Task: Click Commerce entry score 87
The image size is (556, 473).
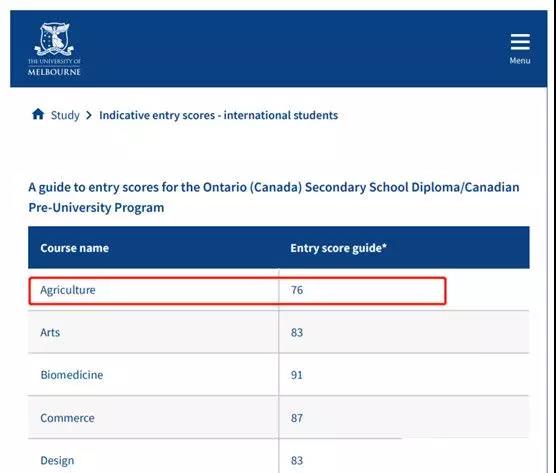Action: (297, 418)
